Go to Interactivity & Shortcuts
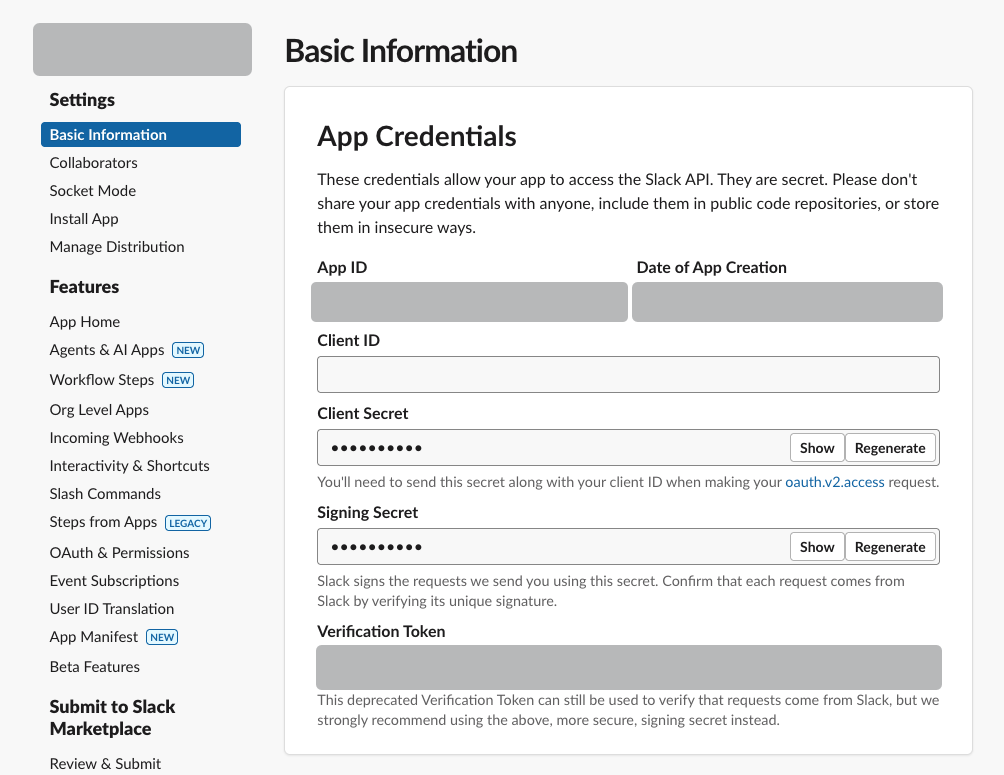Image resolution: width=1004 pixels, height=775 pixels. click(x=129, y=465)
